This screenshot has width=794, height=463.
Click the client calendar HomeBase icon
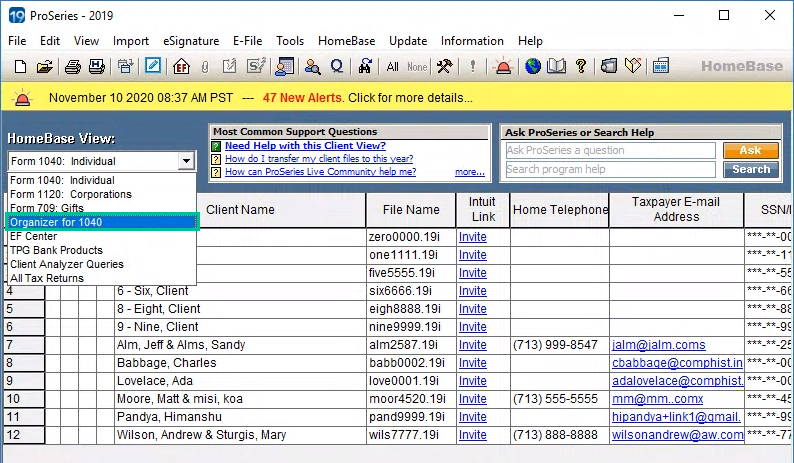pos(285,66)
